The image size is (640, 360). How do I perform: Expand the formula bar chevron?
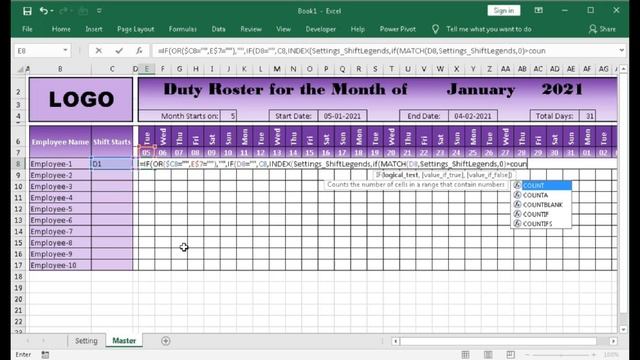621,51
